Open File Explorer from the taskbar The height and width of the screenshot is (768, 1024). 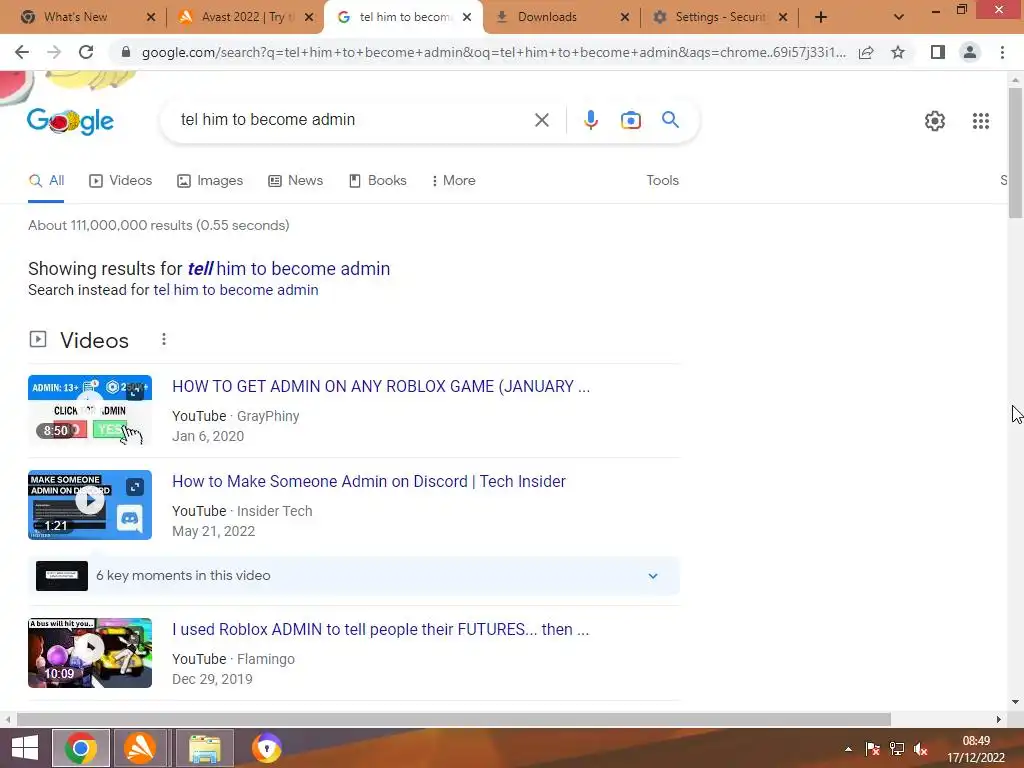204,748
